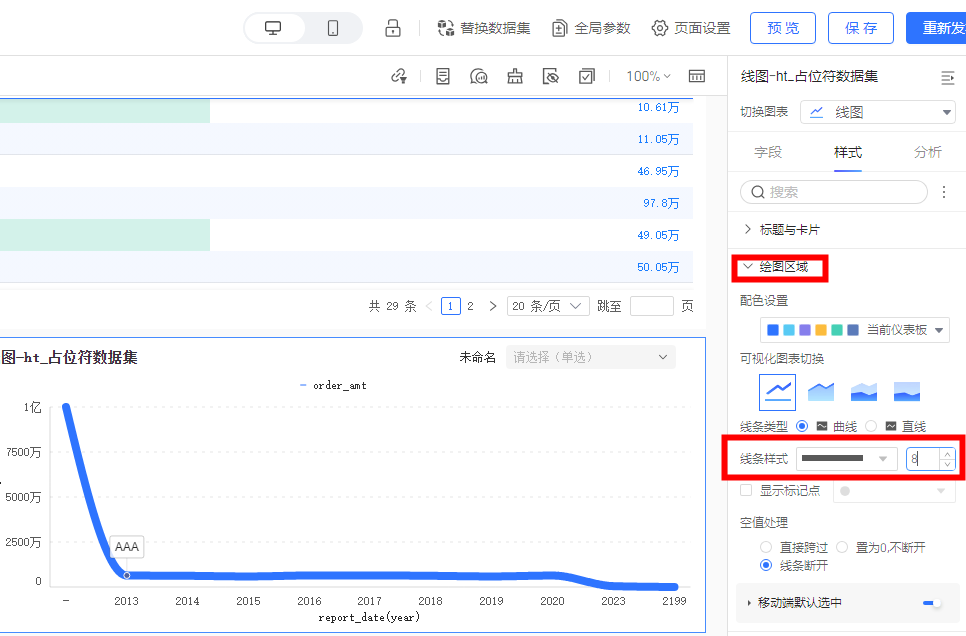The width and height of the screenshot is (966, 636).
Task: Open the 20 条/页 page size dropdown
Action: pyautogui.click(x=547, y=306)
